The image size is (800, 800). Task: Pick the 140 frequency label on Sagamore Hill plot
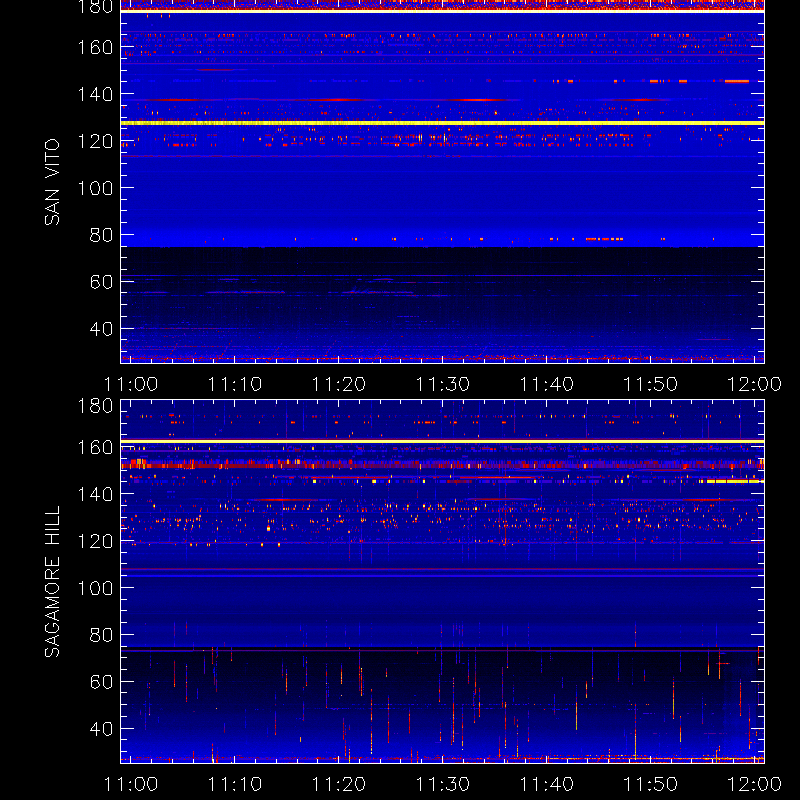pos(95,494)
